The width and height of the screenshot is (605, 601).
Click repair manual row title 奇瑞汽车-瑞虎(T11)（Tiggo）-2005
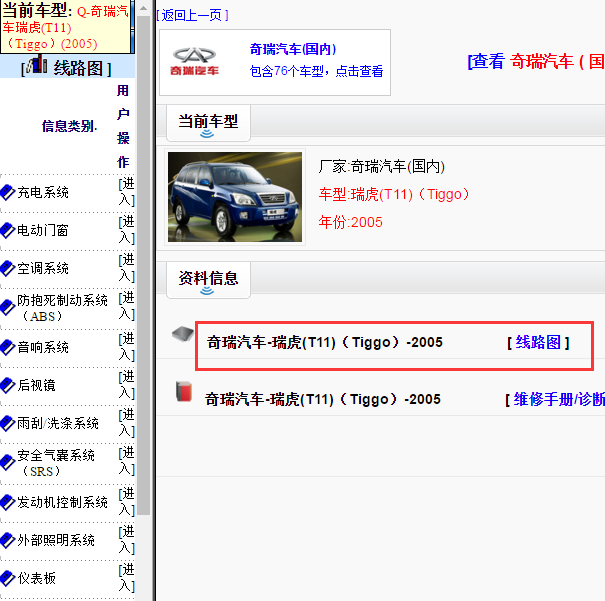coord(323,399)
